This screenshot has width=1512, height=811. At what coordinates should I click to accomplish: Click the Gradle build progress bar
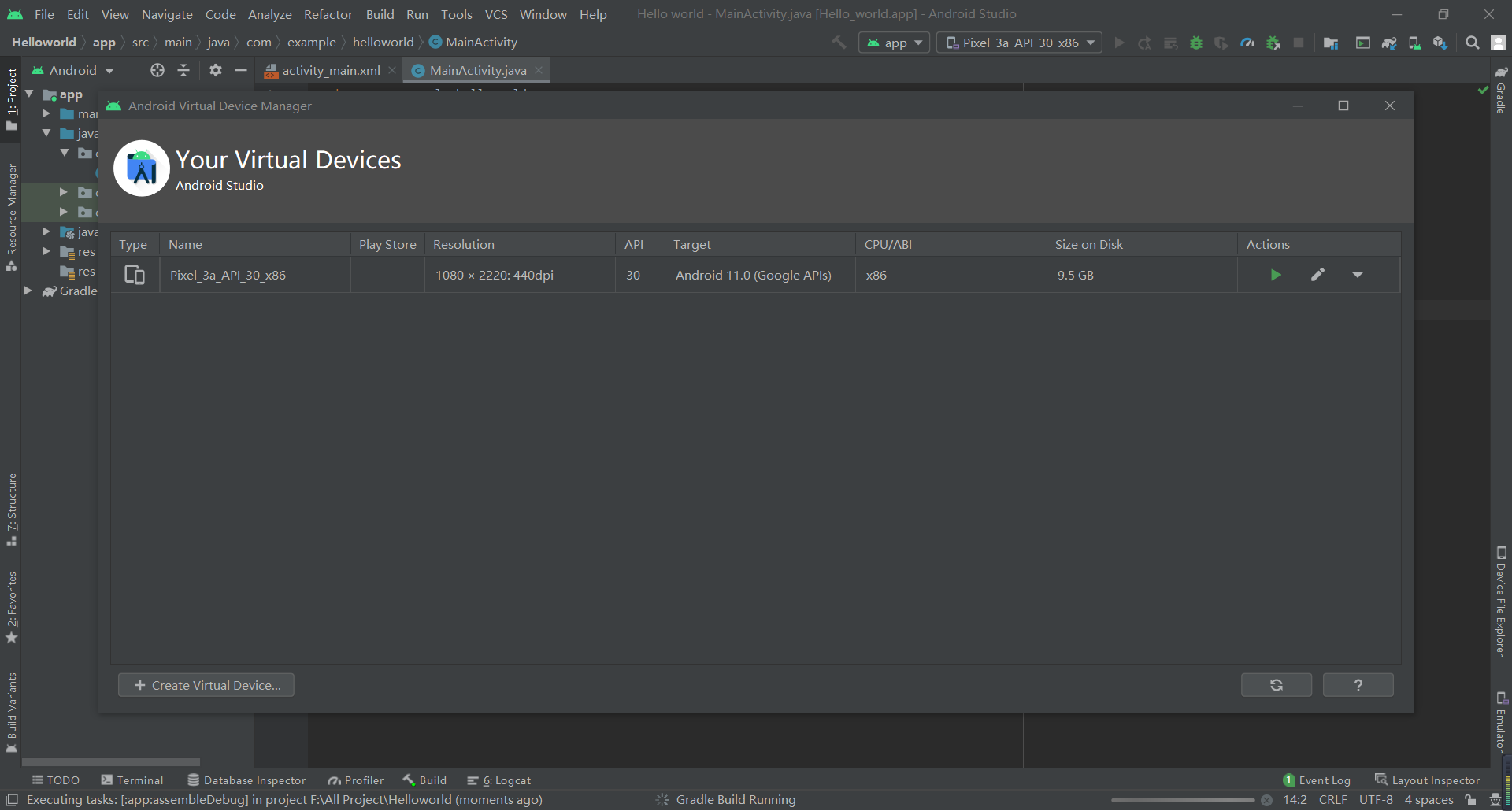tap(1183, 800)
